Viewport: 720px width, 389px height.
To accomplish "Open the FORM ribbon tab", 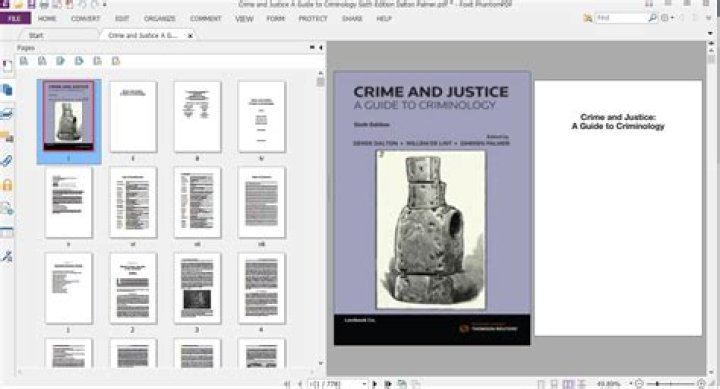I will tap(276, 19).
